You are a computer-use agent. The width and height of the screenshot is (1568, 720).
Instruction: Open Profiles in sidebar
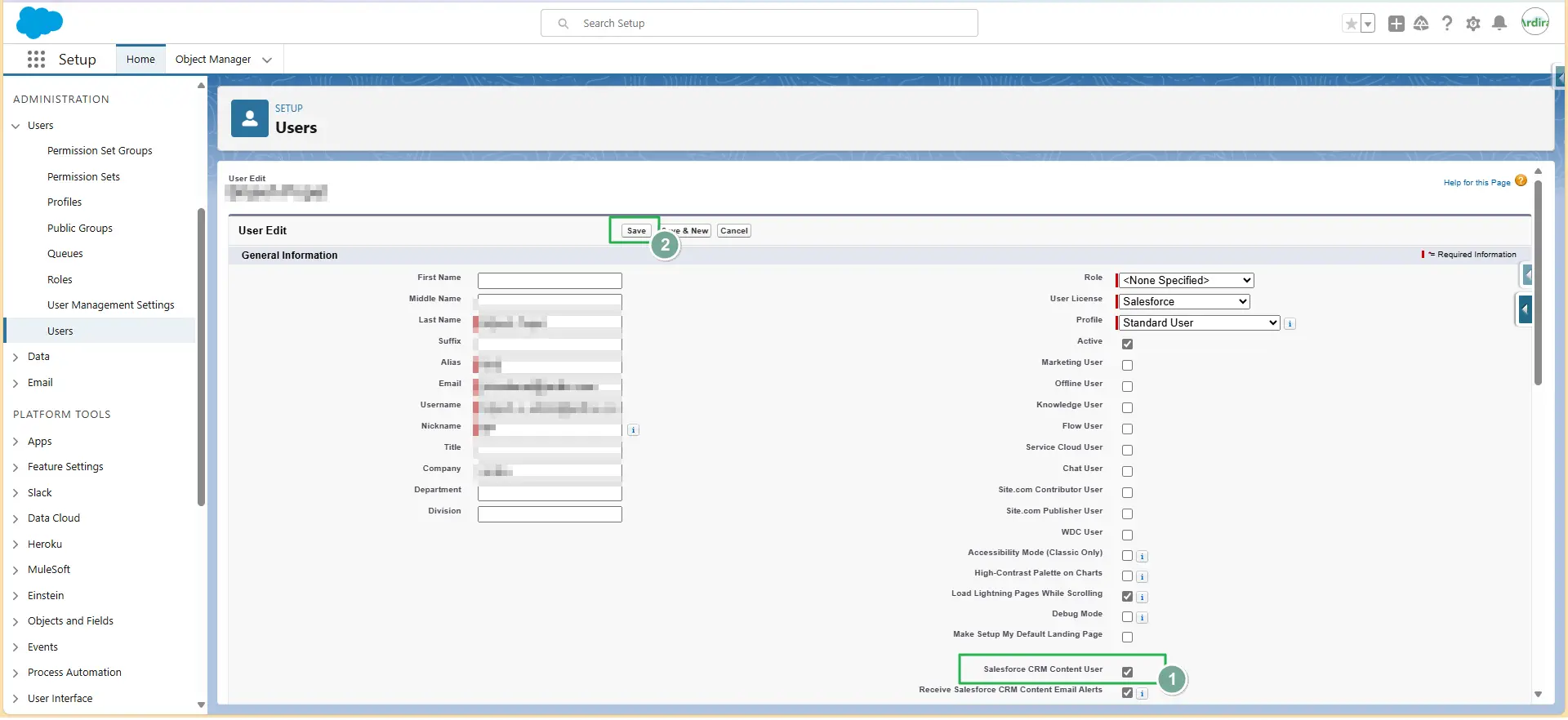tap(65, 202)
